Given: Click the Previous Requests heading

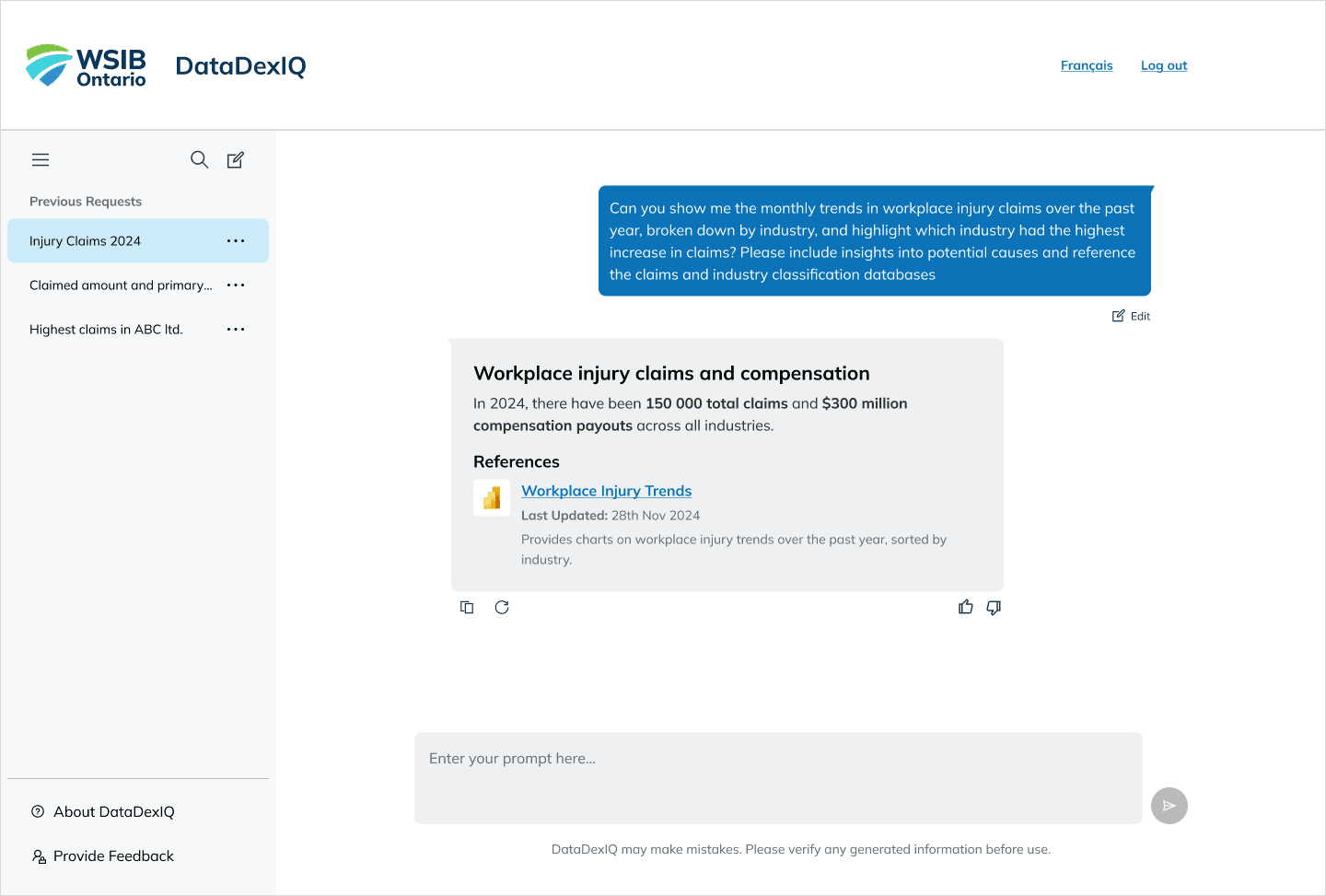Looking at the screenshot, I should click(x=86, y=202).
